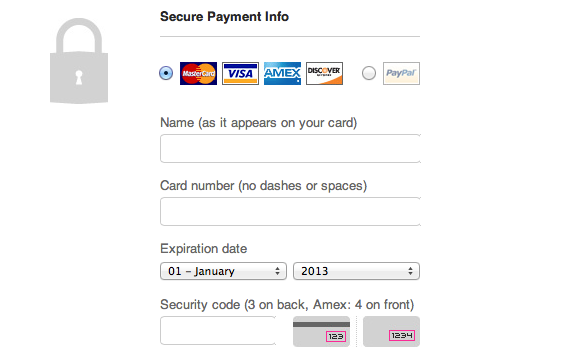The width and height of the screenshot is (587, 361).
Task: Focus the security code input field
Action: point(218,331)
